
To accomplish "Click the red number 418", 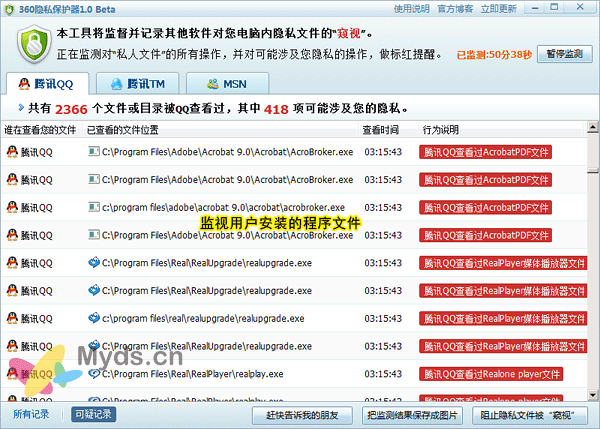I will pyautogui.click(x=276, y=109).
